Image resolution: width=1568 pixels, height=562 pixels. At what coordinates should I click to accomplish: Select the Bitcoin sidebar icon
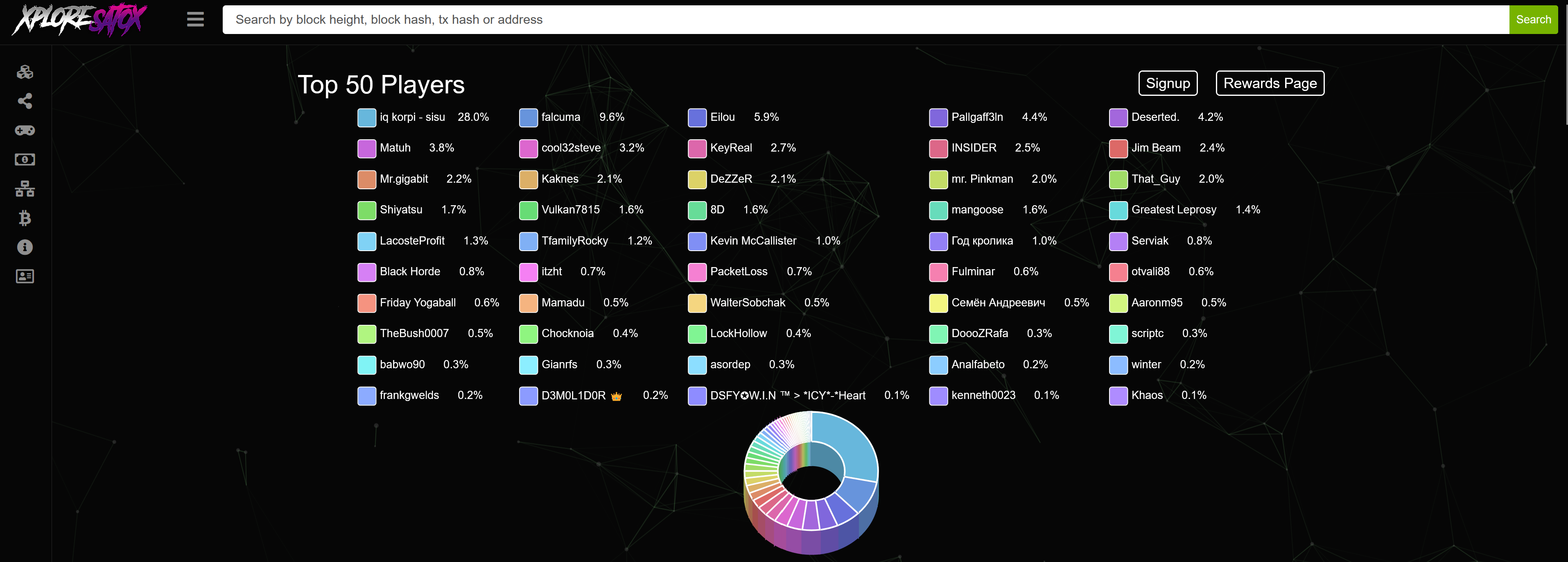pyautogui.click(x=25, y=218)
